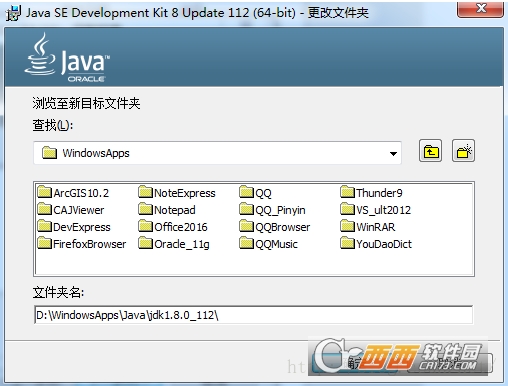The height and width of the screenshot is (386, 508).
Task: Select the Oracle_11g folder
Action: tap(174, 244)
